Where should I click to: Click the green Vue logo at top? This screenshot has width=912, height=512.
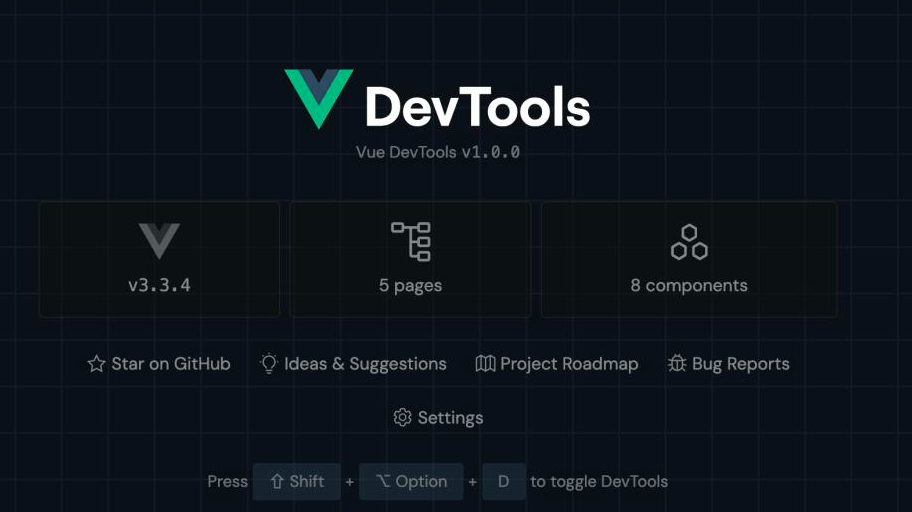click(319, 98)
